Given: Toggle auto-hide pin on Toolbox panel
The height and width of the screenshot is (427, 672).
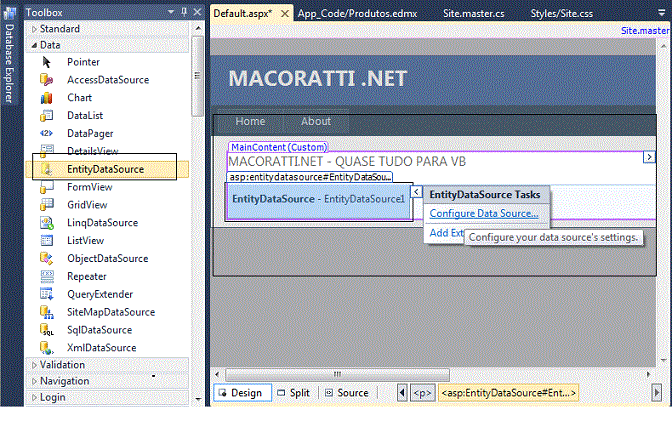Looking at the screenshot, I should [184, 12].
